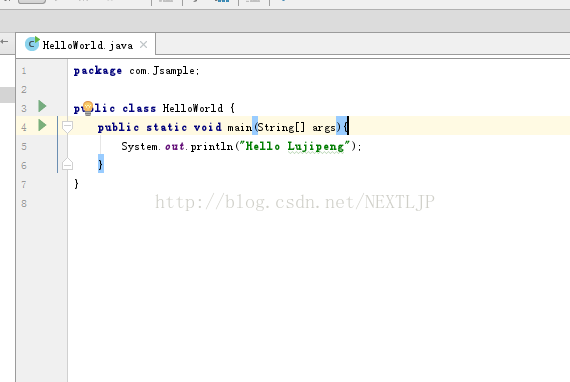Close the HelloWorld.java tab
This screenshot has height=382, width=570.
(144, 44)
